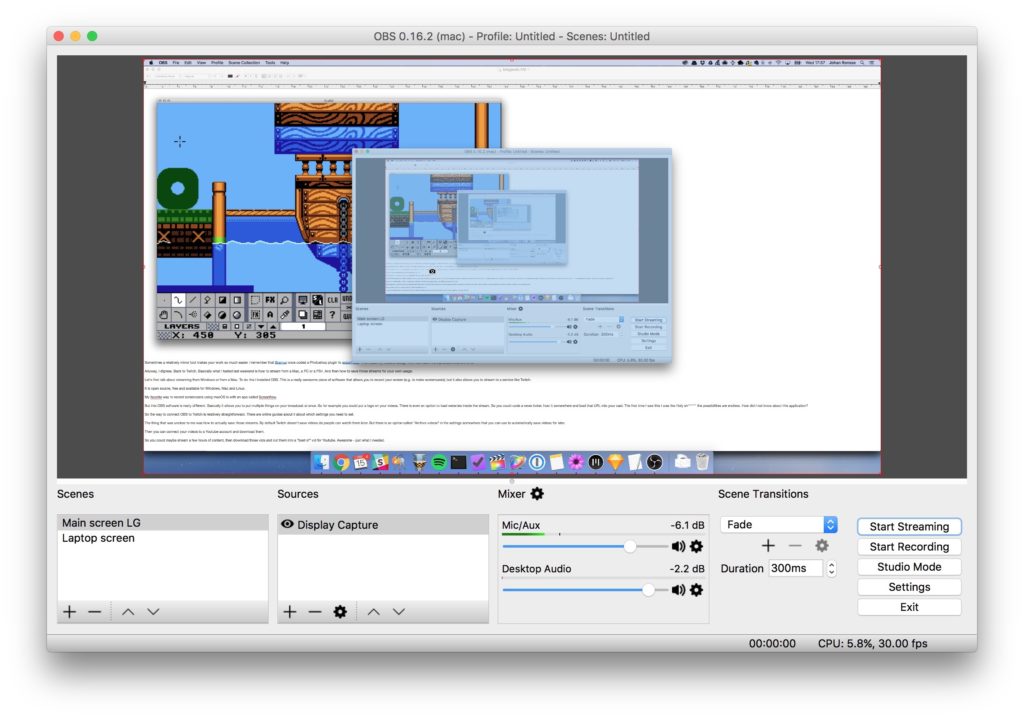The image size is (1024, 719).
Task: Click the Notes icon in the captured Dock
Action: (556, 462)
